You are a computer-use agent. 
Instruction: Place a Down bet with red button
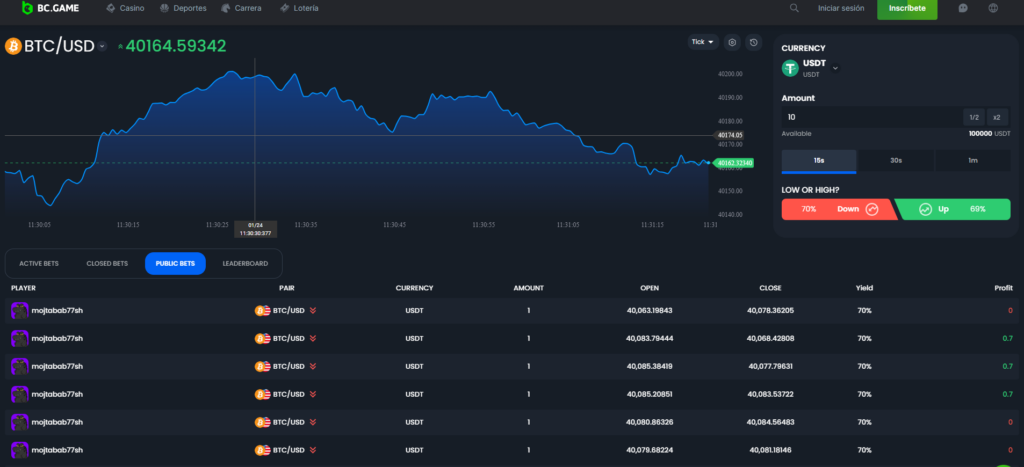click(837, 209)
